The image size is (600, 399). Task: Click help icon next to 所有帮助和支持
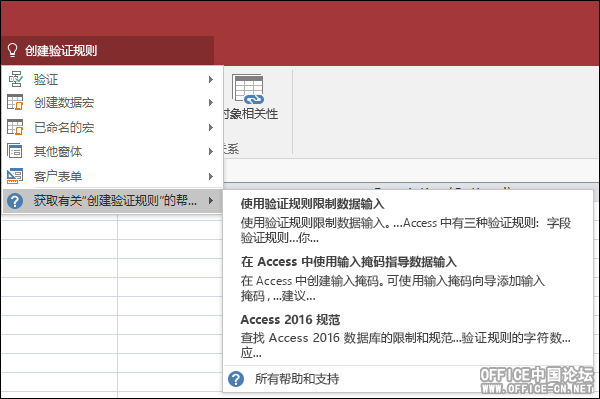[x=236, y=379]
